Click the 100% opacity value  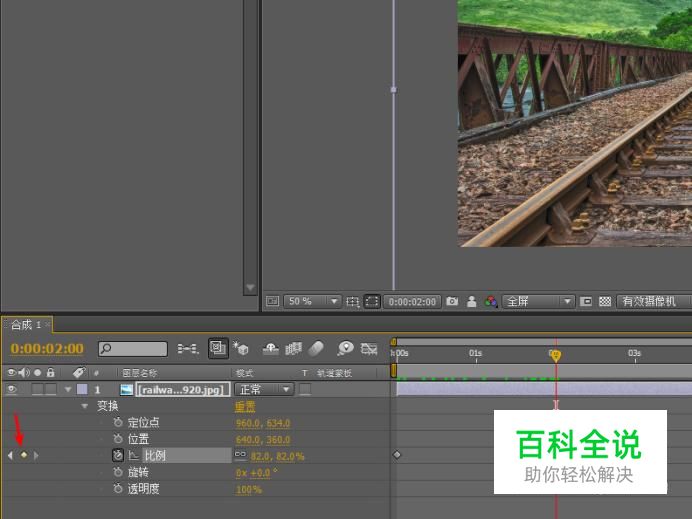click(x=249, y=489)
